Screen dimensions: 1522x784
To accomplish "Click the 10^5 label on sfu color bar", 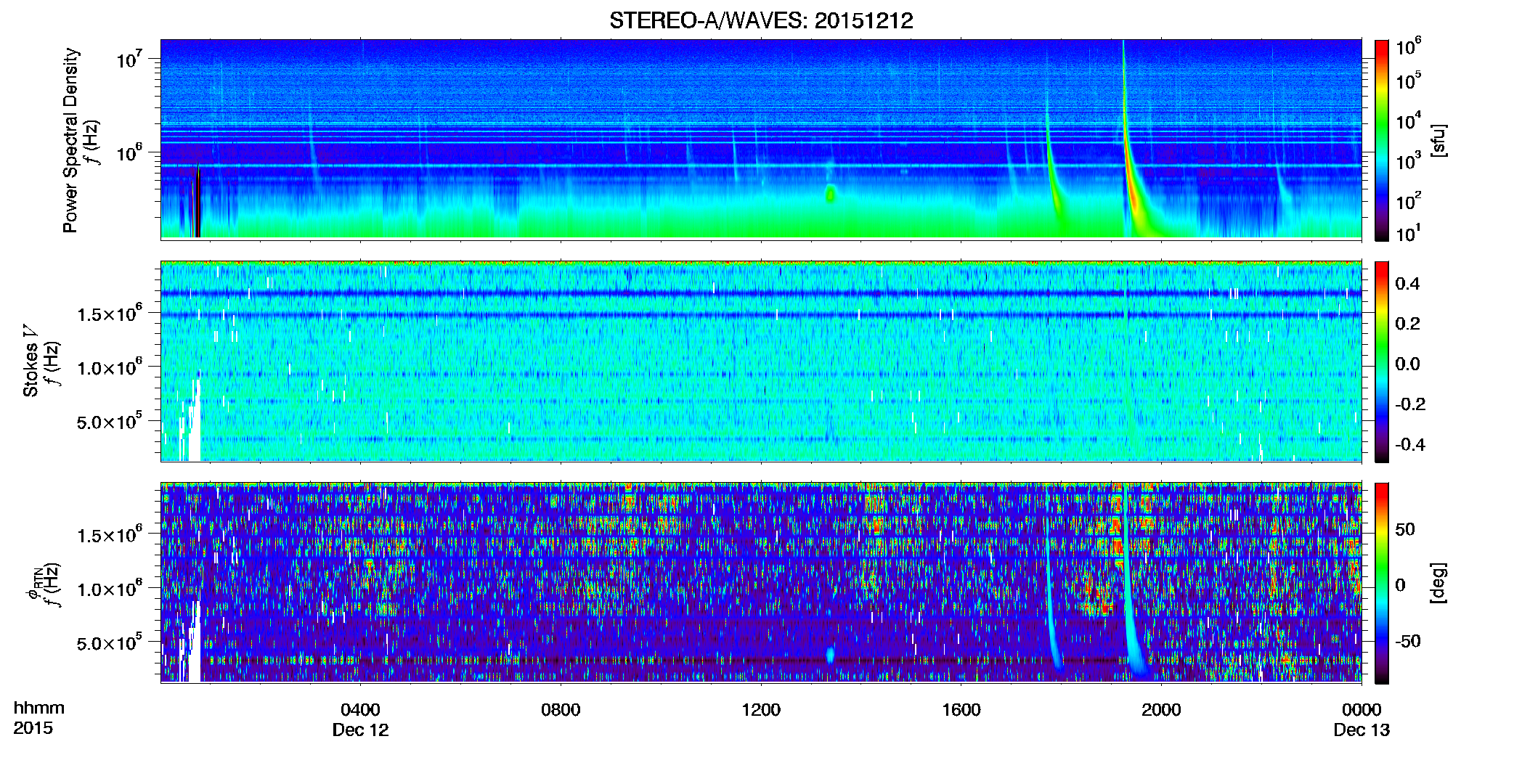I will (1409, 80).
